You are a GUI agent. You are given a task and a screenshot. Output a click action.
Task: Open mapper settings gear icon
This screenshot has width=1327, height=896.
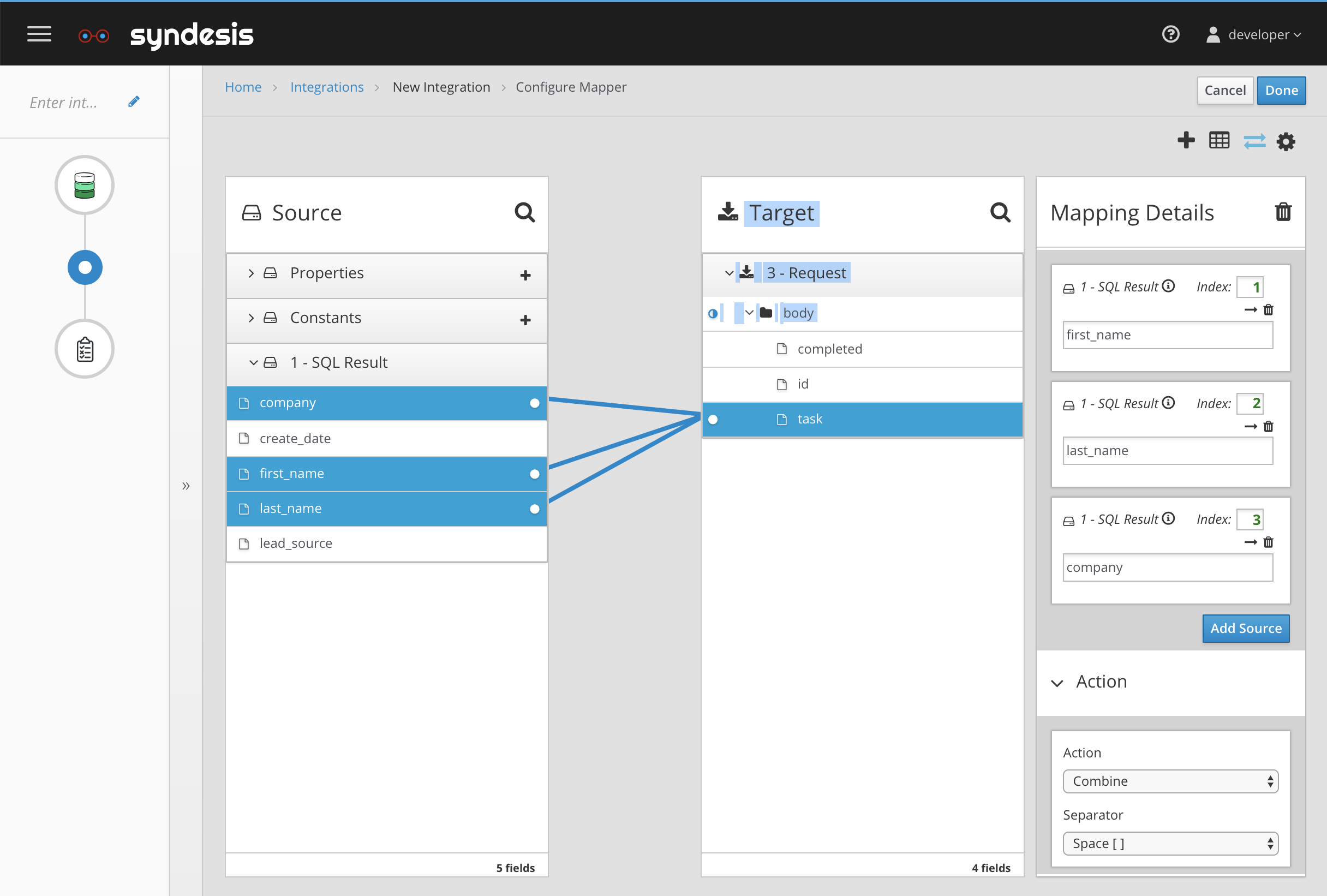(1286, 141)
